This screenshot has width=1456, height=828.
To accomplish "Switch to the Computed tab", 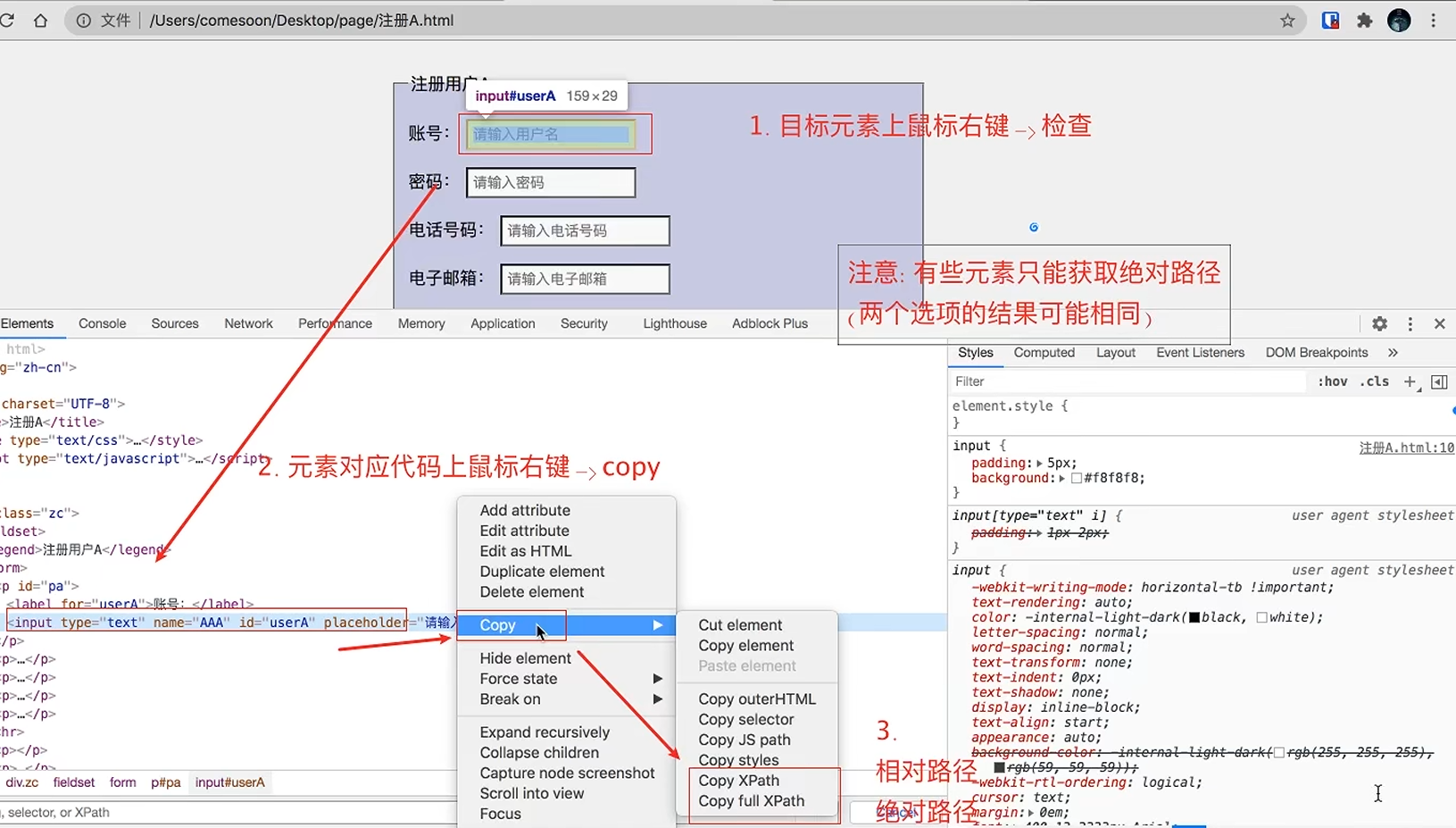I will (x=1044, y=352).
